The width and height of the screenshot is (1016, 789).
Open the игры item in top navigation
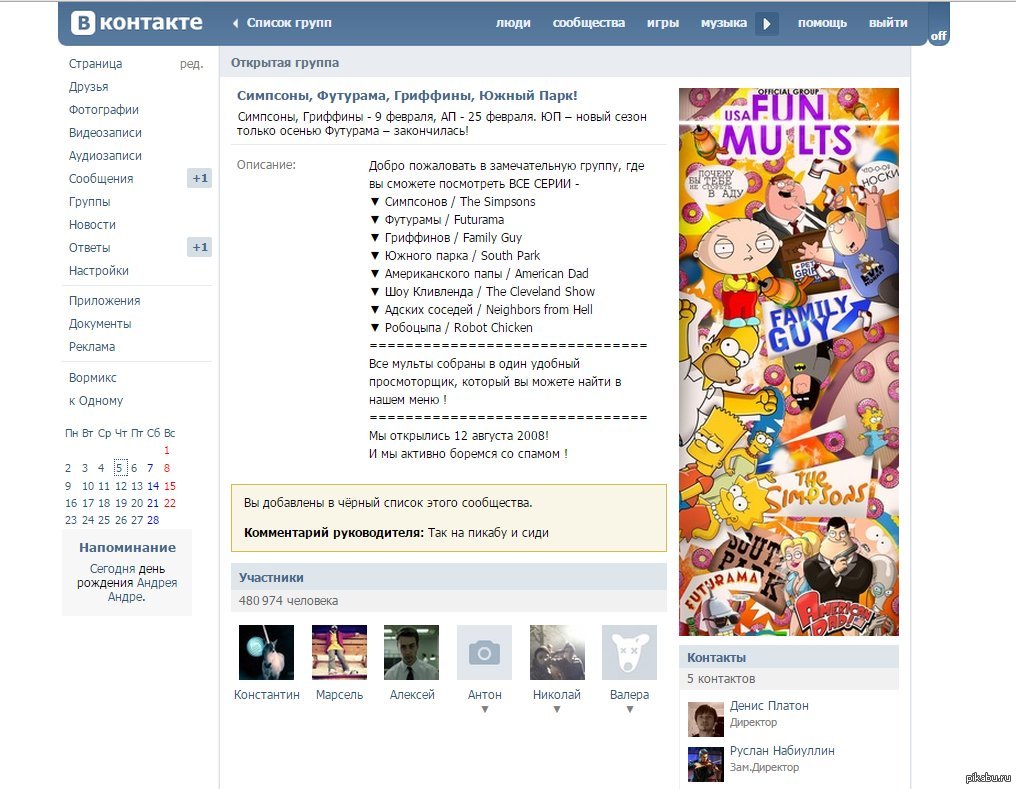click(x=663, y=23)
